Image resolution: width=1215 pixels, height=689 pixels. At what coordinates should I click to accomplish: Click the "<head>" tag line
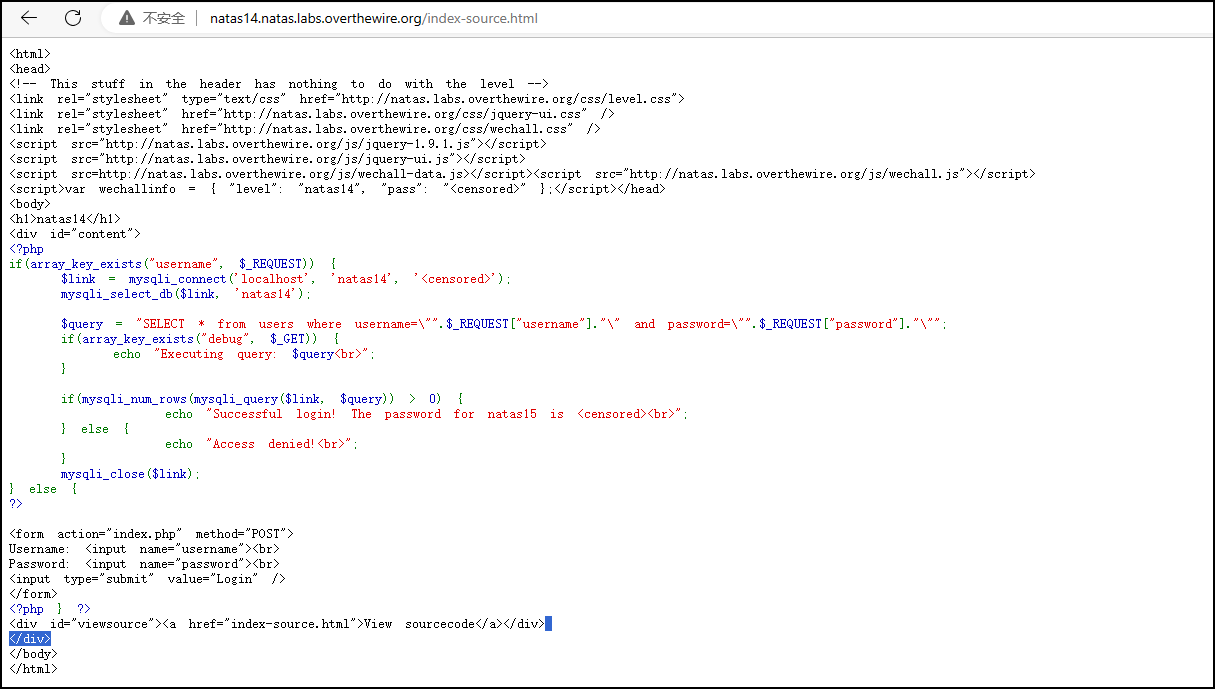(29, 69)
